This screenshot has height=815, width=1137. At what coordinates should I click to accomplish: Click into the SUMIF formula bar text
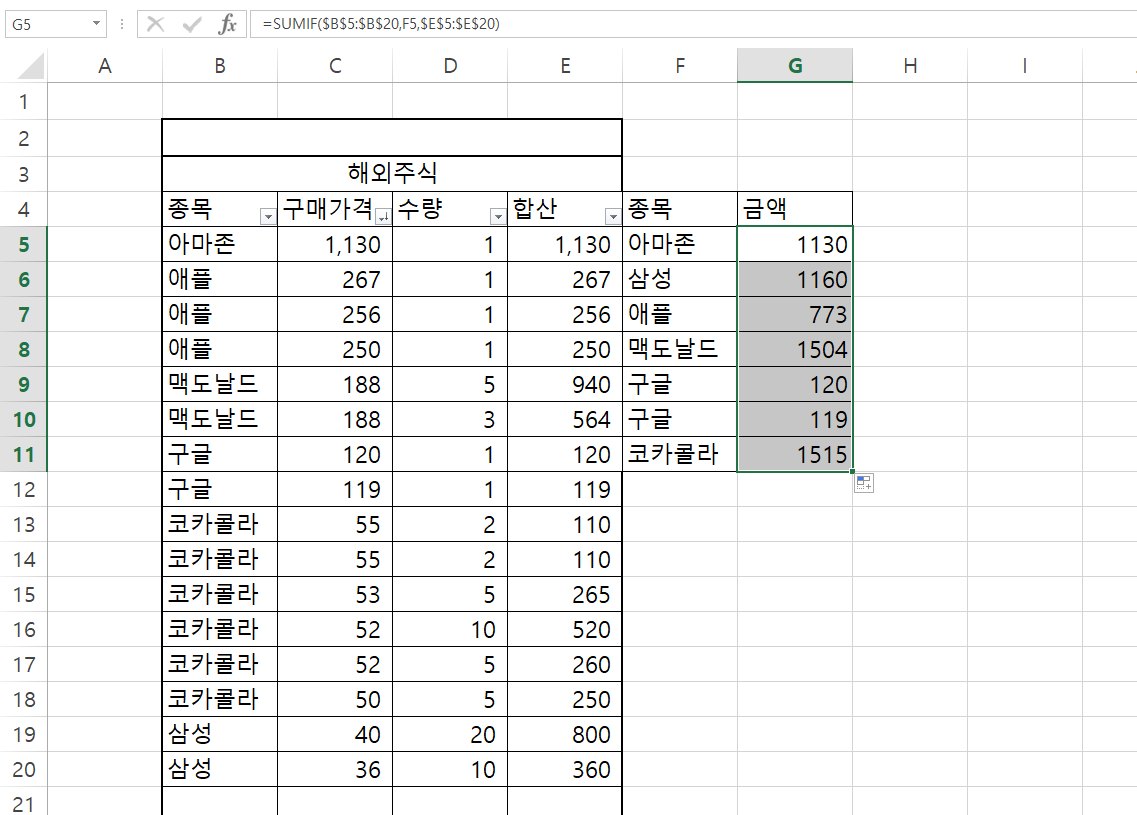click(381, 24)
